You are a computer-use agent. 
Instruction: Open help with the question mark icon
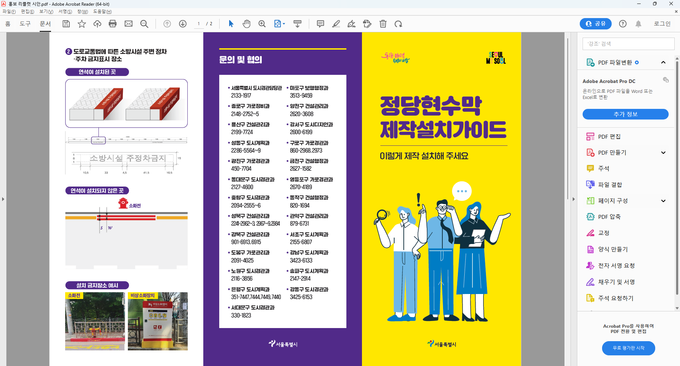click(x=623, y=24)
